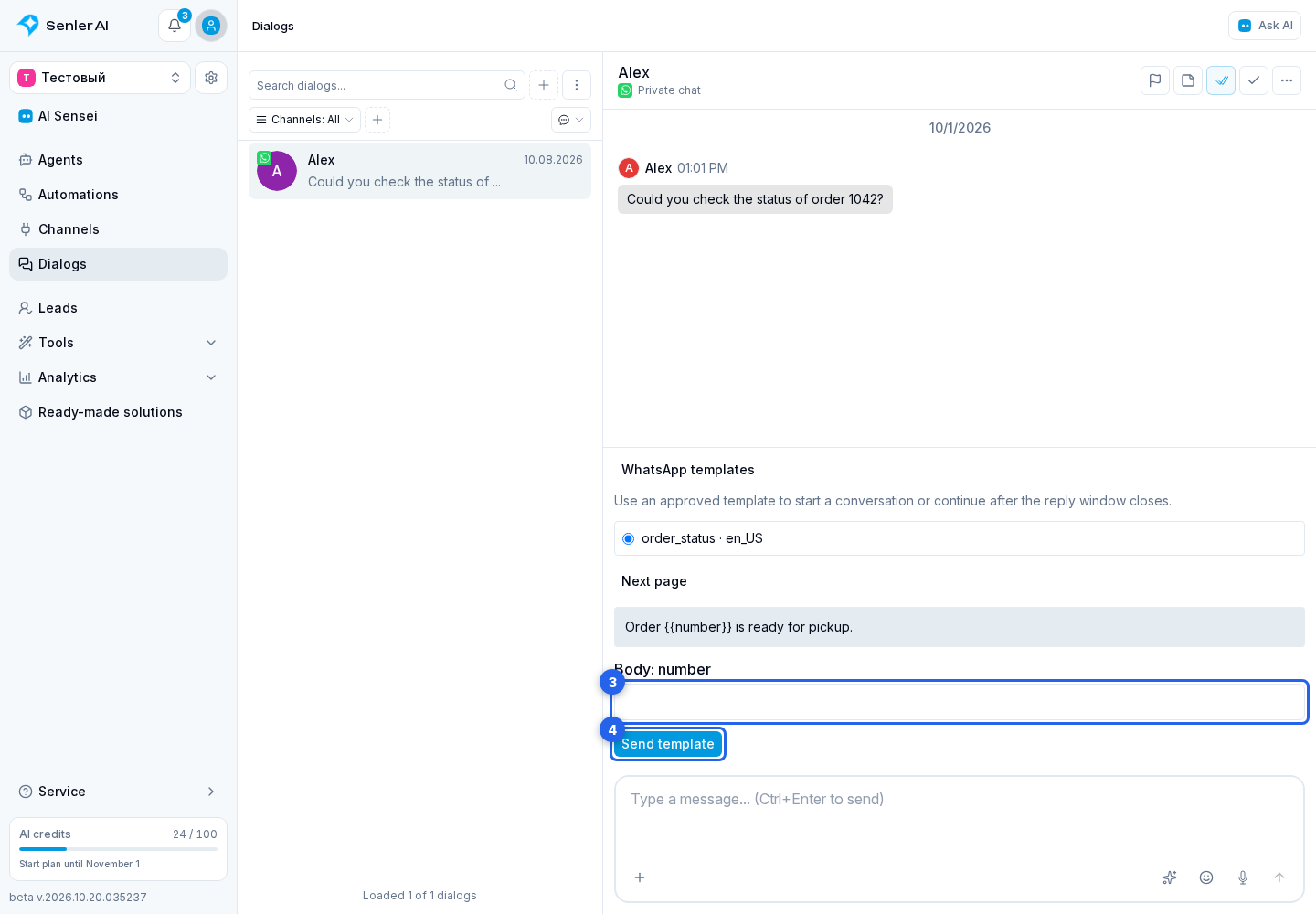
Task: Click the plus attachment icon in the message box
Action: pos(640,877)
